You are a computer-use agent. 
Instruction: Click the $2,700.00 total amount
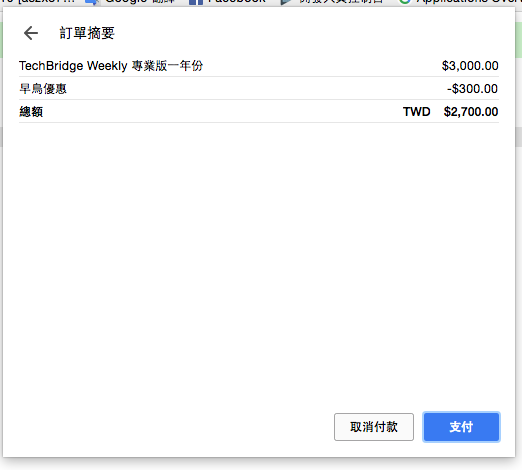tap(471, 112)
